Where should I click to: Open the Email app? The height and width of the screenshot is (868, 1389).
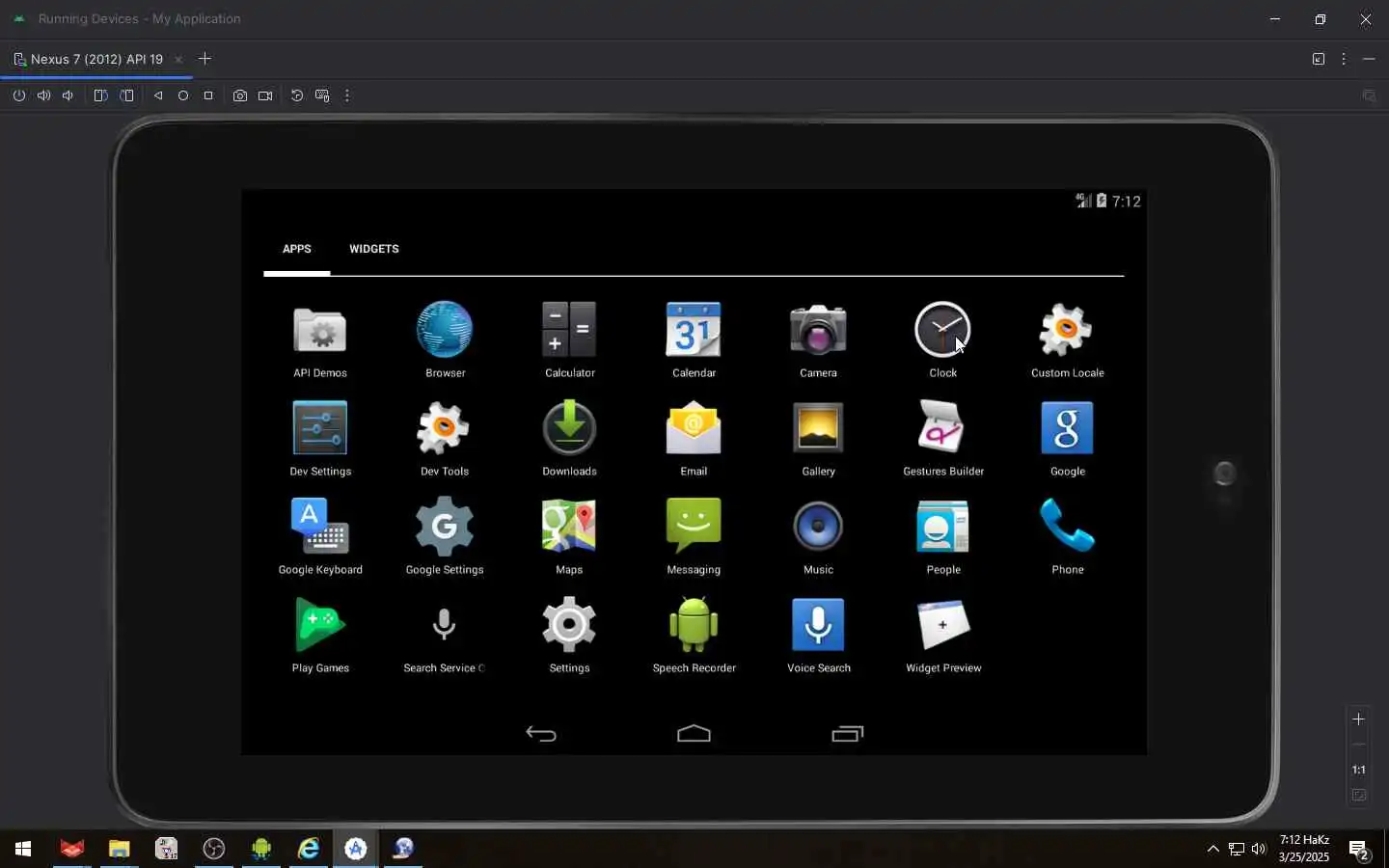694,439
